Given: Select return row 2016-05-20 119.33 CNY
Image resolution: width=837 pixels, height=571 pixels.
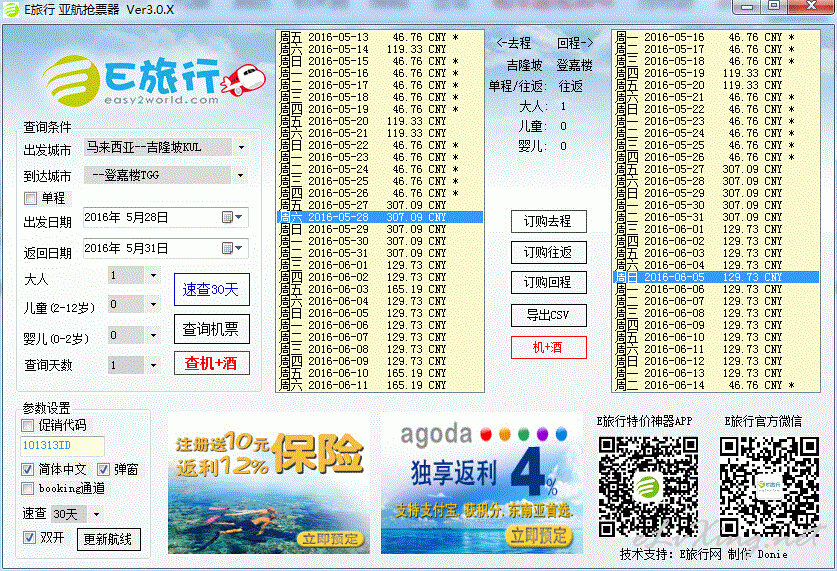Looking at the screenshot, I should pos(716,85).
